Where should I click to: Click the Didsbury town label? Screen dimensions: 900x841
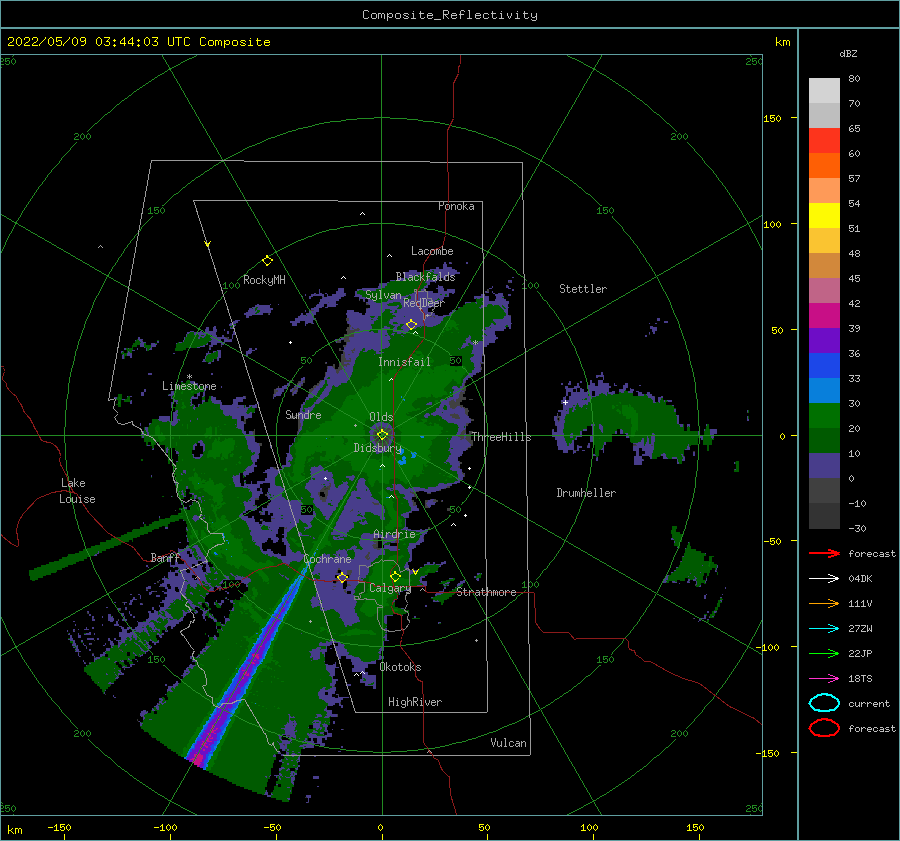click(x=378, y=448)
